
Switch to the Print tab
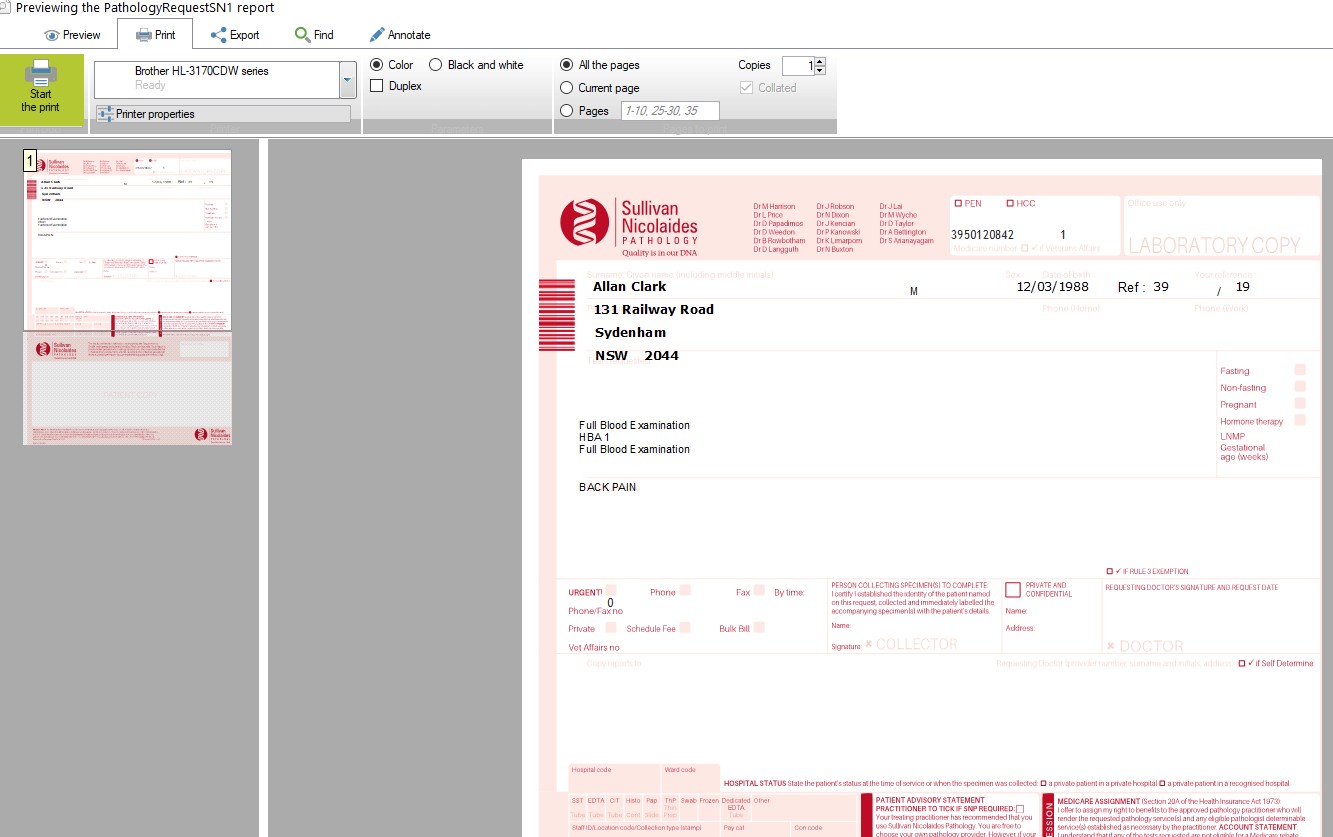(x=156, y=35)
